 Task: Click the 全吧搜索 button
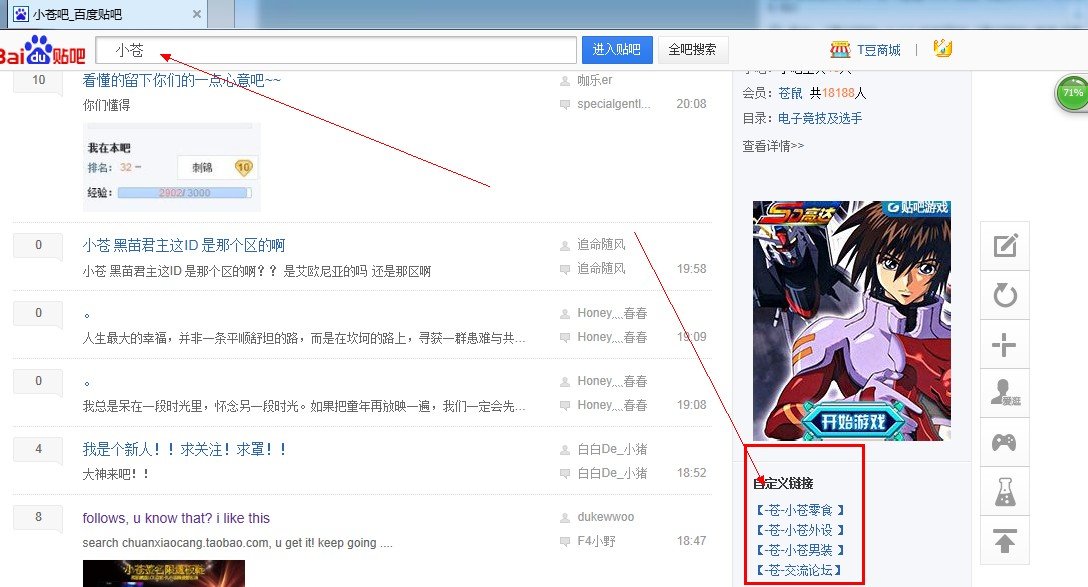(692, 50)
